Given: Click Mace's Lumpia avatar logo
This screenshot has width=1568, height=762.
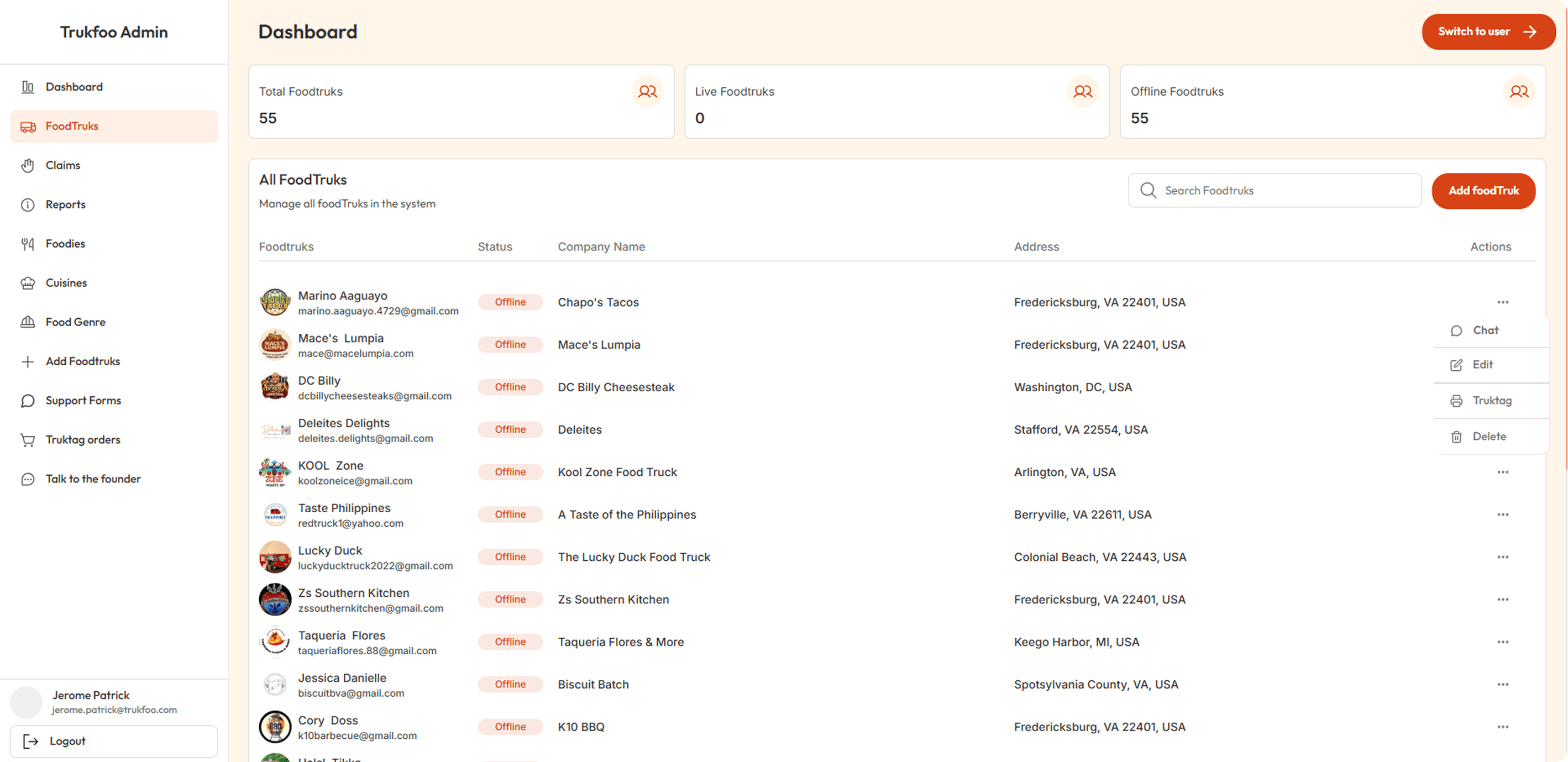Looking at the screenshot, I should tap(275, 345).
